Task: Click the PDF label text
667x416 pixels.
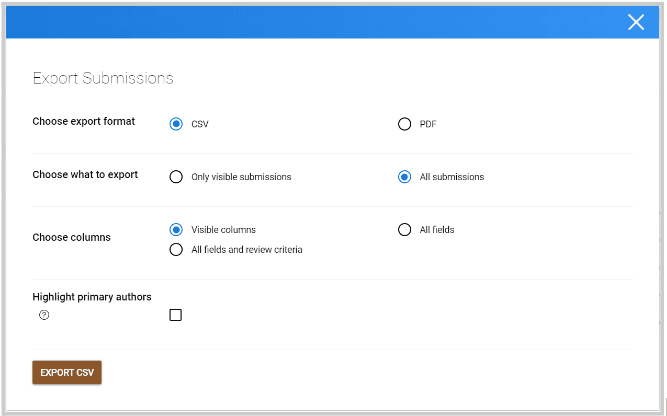Action: (428, 124)
